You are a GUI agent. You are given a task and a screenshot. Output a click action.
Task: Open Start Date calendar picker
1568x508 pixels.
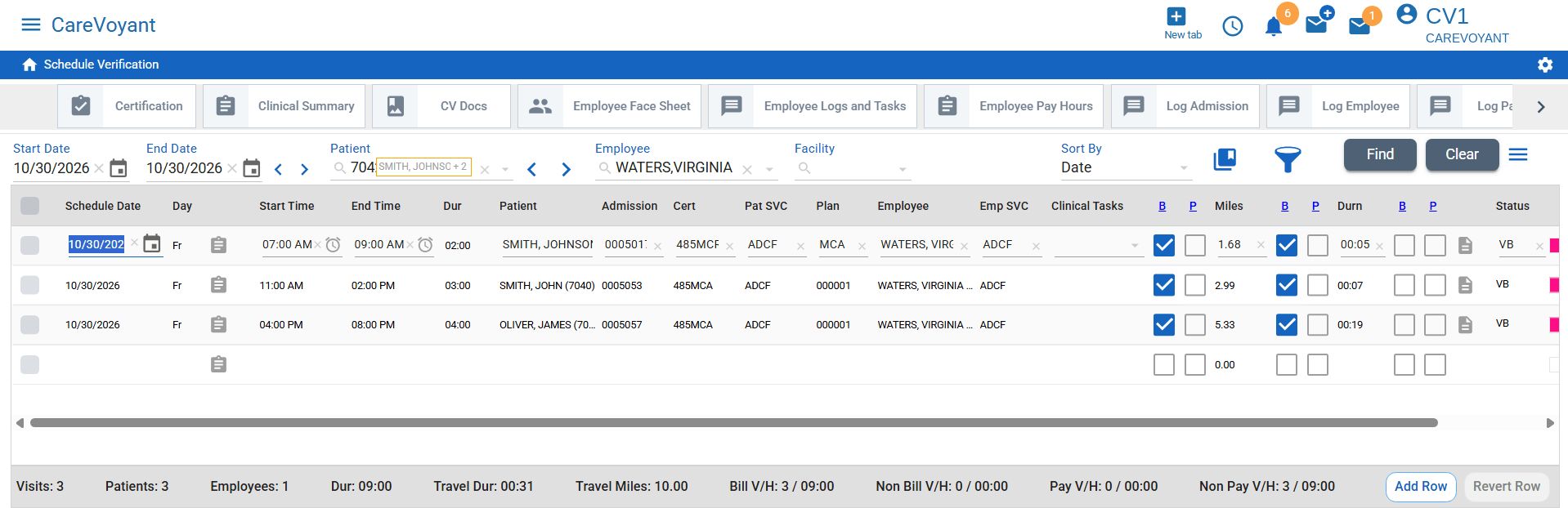click(x=119, y=168)
